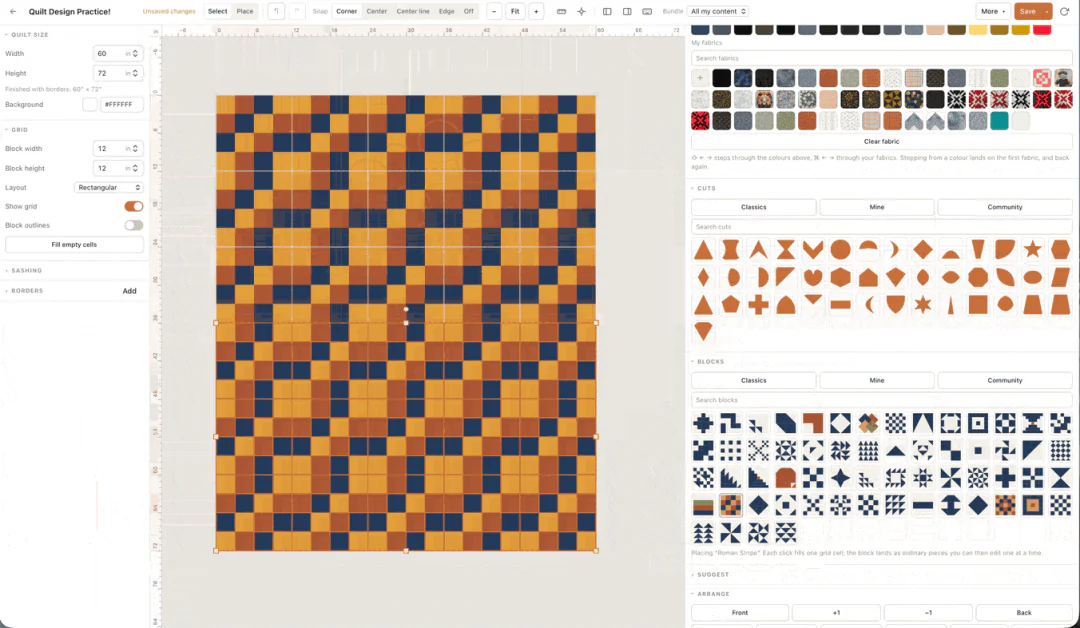Select the six-pointed star cut shape
The image size is (1080, 628).
923,304
